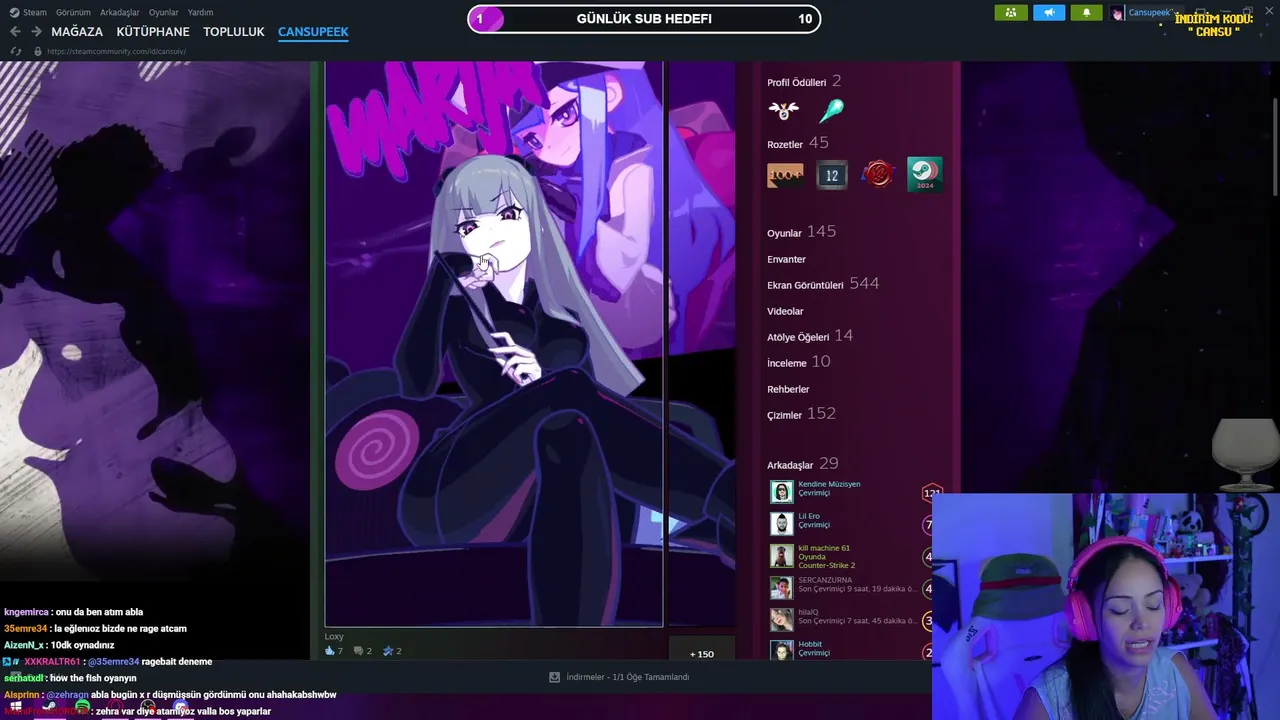Reload the page with the refresh icon

tap(16, 51)
